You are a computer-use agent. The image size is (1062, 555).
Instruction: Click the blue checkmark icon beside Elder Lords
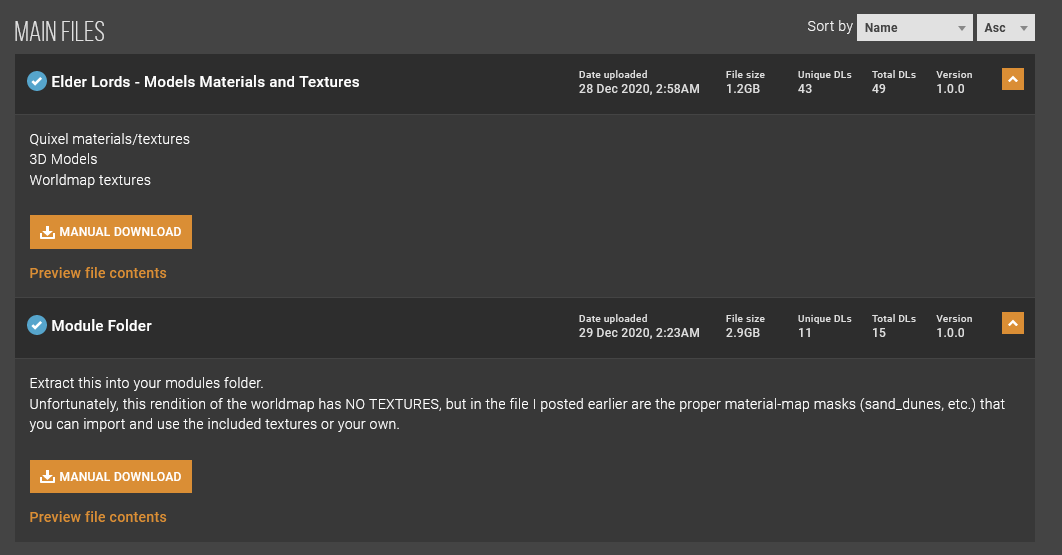[x=37, y=81]
